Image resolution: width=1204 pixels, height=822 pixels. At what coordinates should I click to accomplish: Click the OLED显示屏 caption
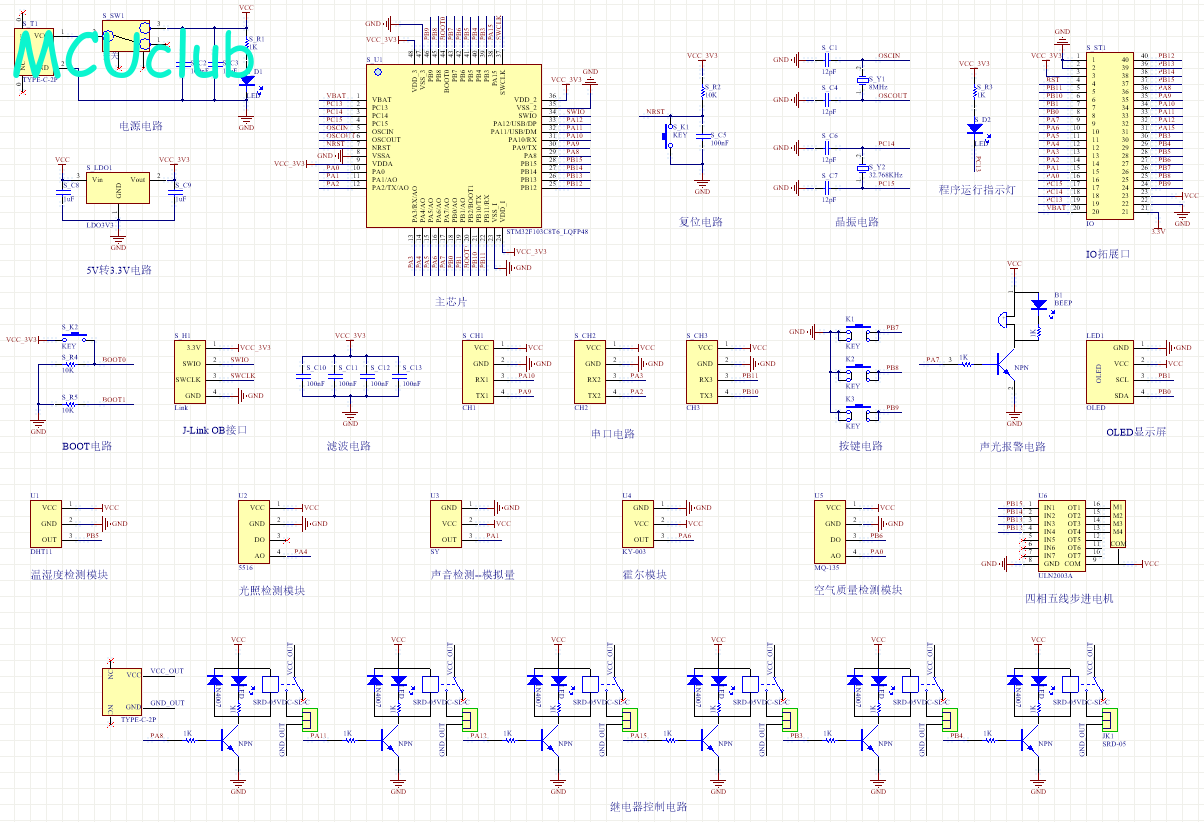coord(1136,432)
